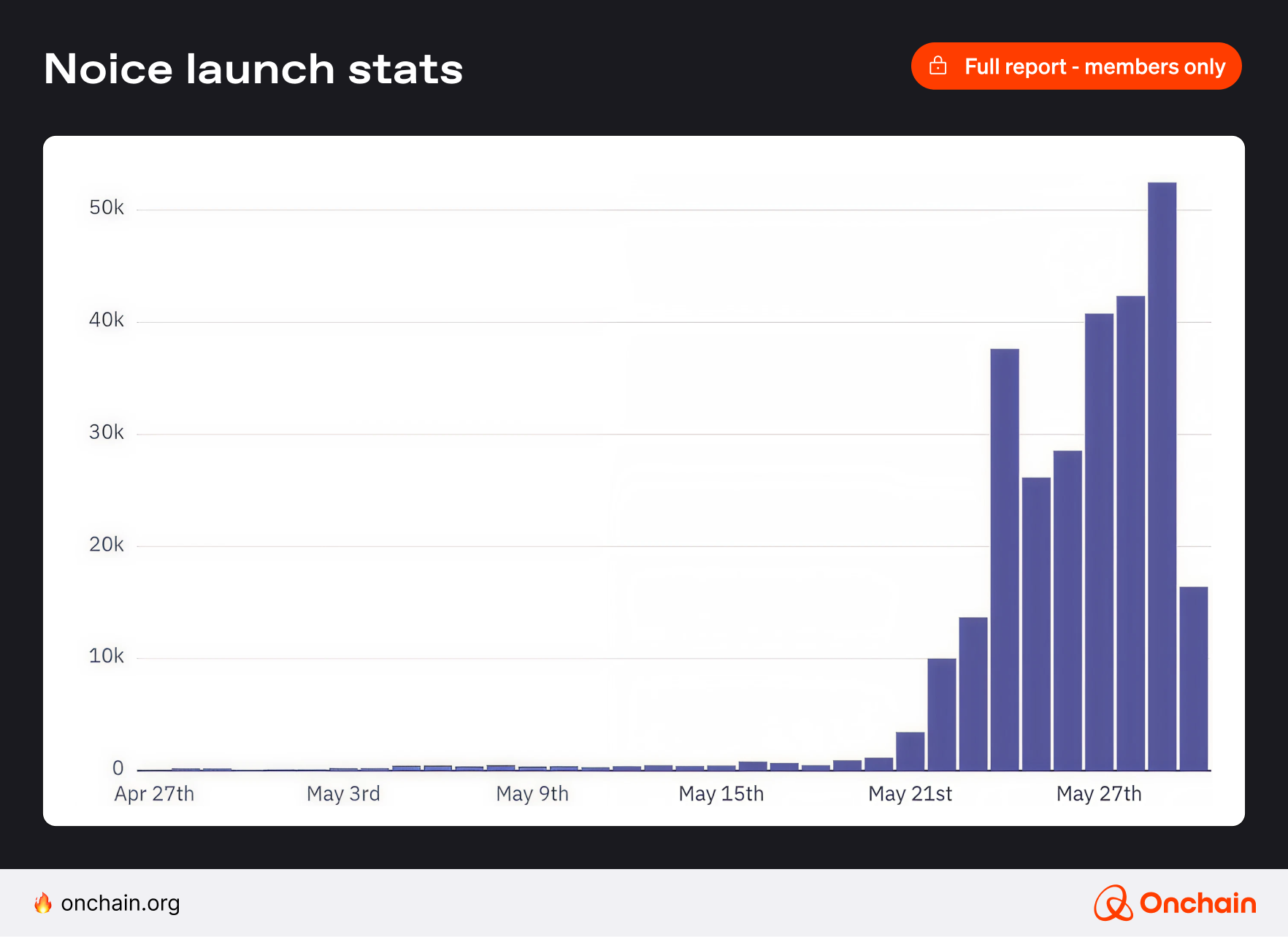
Task: Click the lock icon in the orange button
Action: [x=938, y=66]
